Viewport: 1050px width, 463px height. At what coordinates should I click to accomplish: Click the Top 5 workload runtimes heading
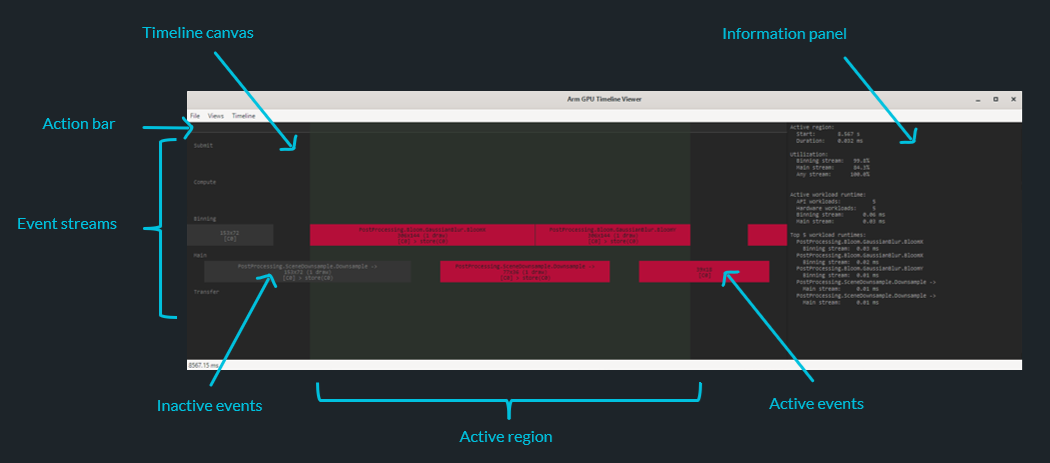tap(830, 235)
